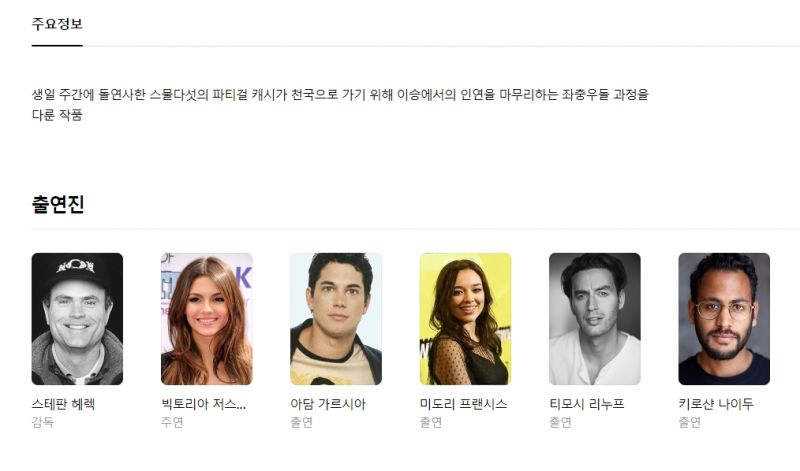Open 빅토리아 저스... cast photo

(207, 319)
